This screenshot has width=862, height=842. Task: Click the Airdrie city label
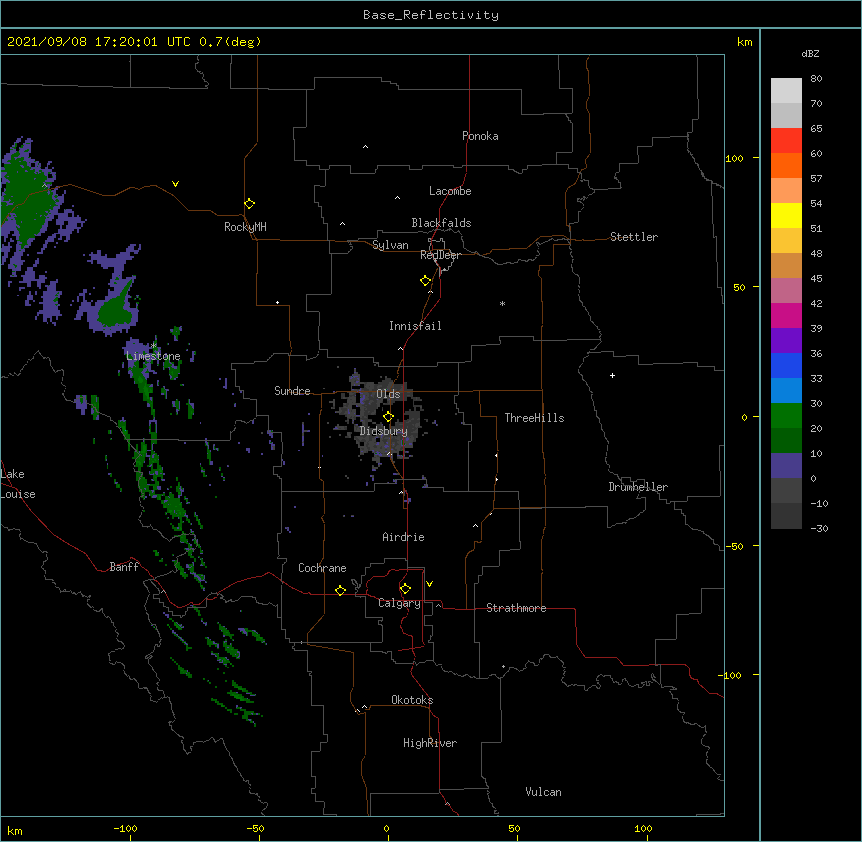(404, 537)
